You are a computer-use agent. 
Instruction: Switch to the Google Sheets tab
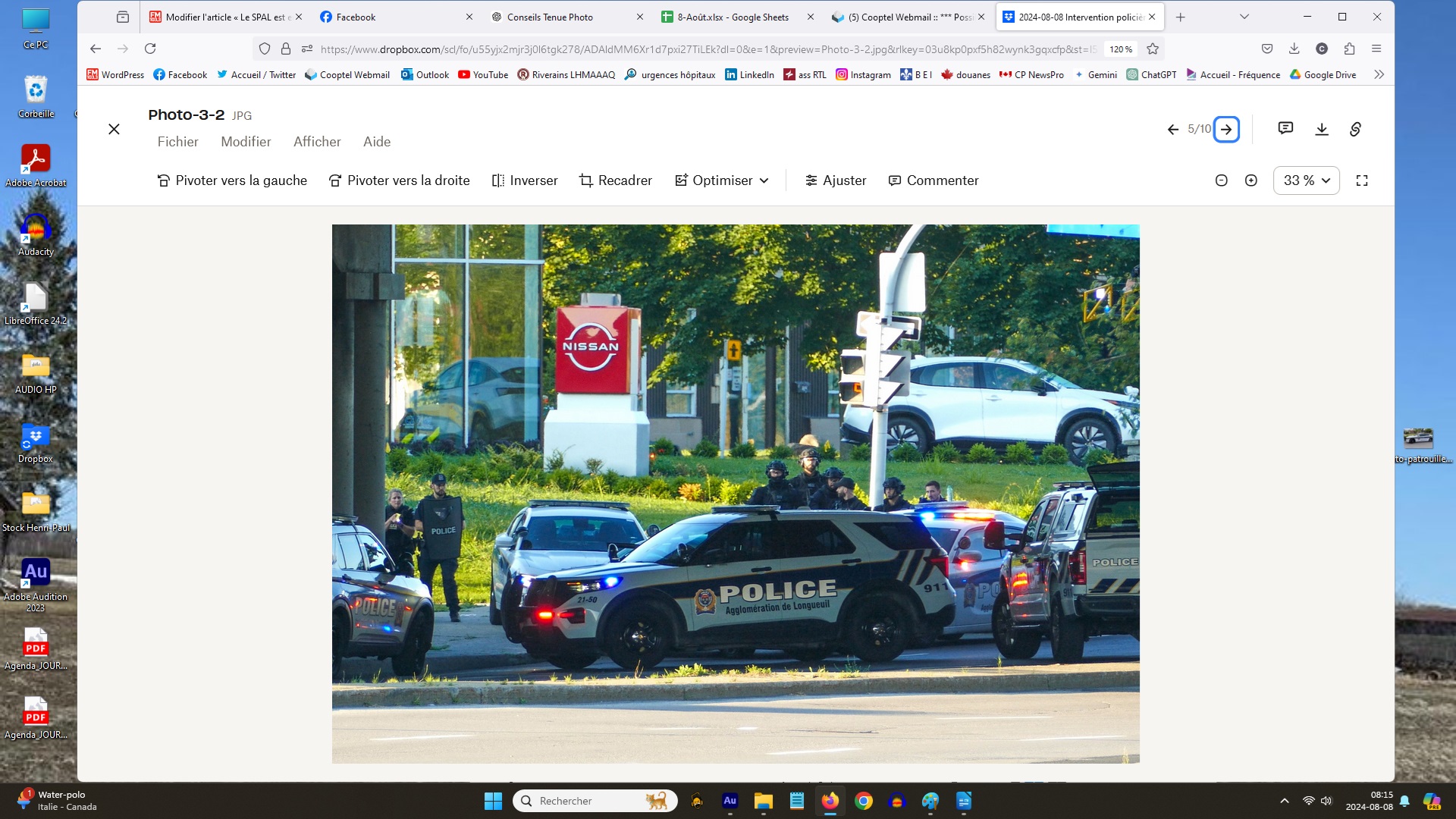tap(732, 17)
